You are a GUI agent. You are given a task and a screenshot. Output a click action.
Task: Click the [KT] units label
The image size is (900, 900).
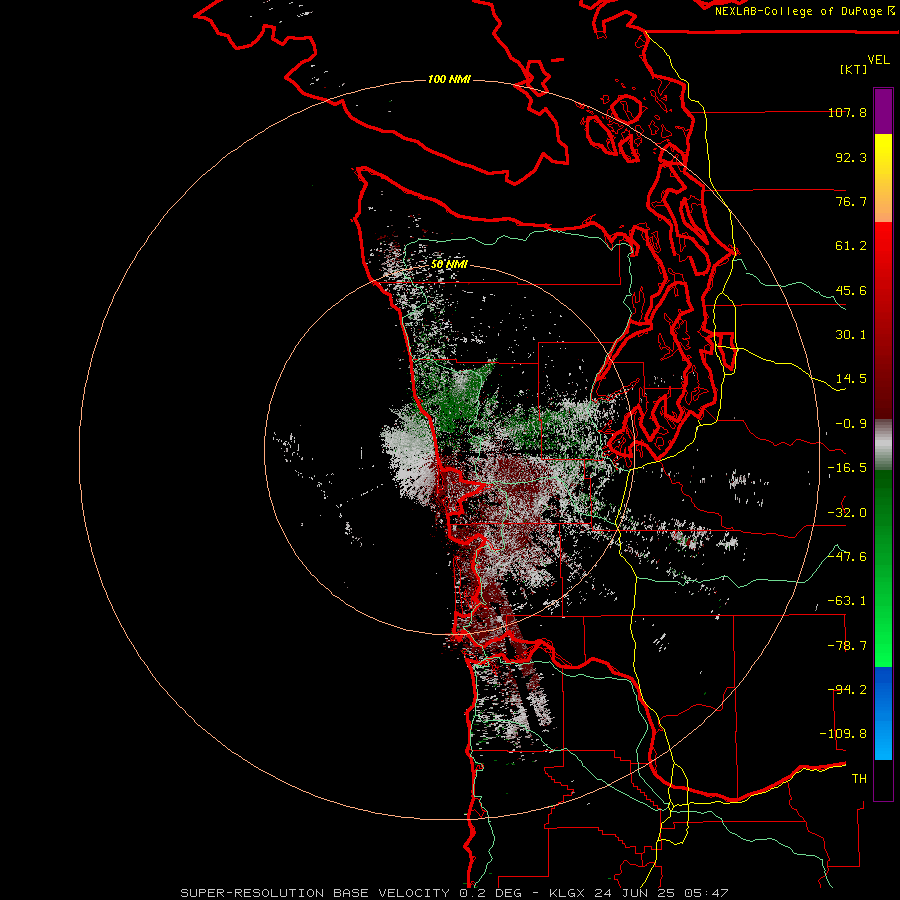click(x=854, y=69)
